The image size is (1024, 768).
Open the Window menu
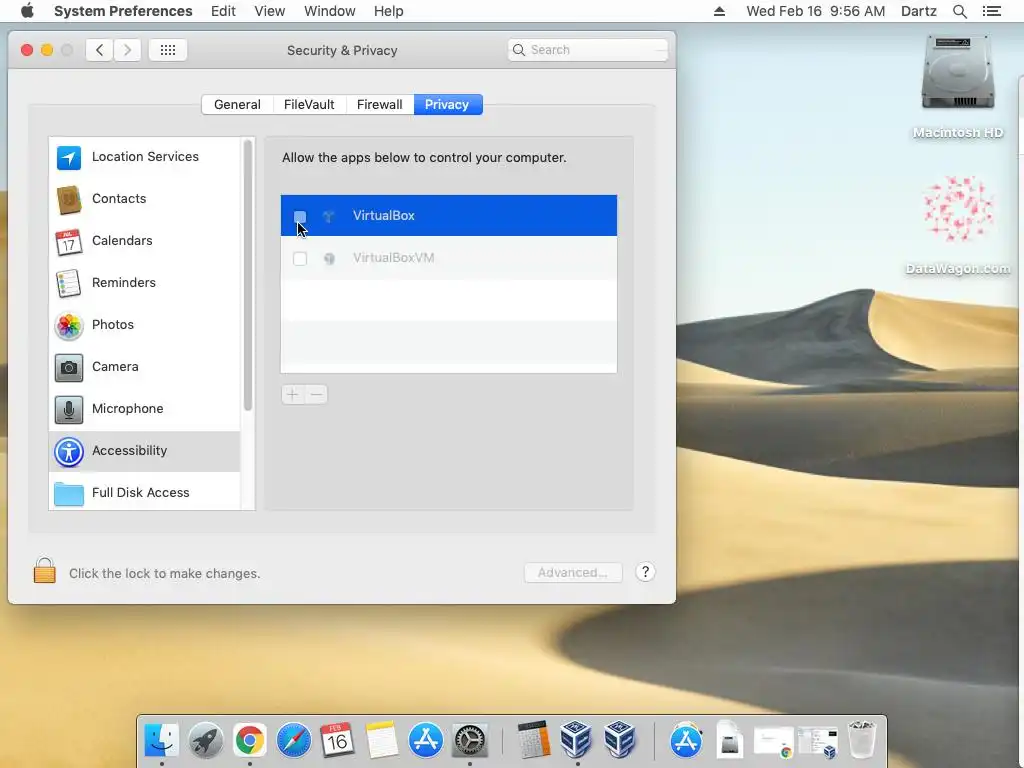pos(330,11)
